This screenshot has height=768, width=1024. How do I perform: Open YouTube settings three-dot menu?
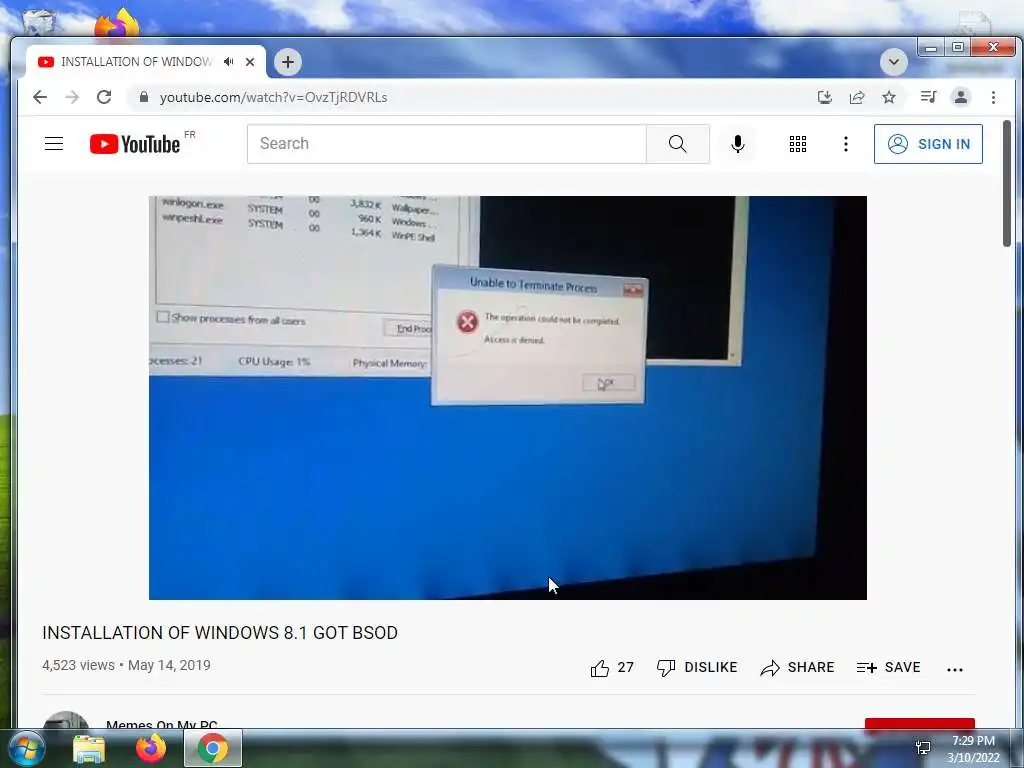tap(846, 144)
